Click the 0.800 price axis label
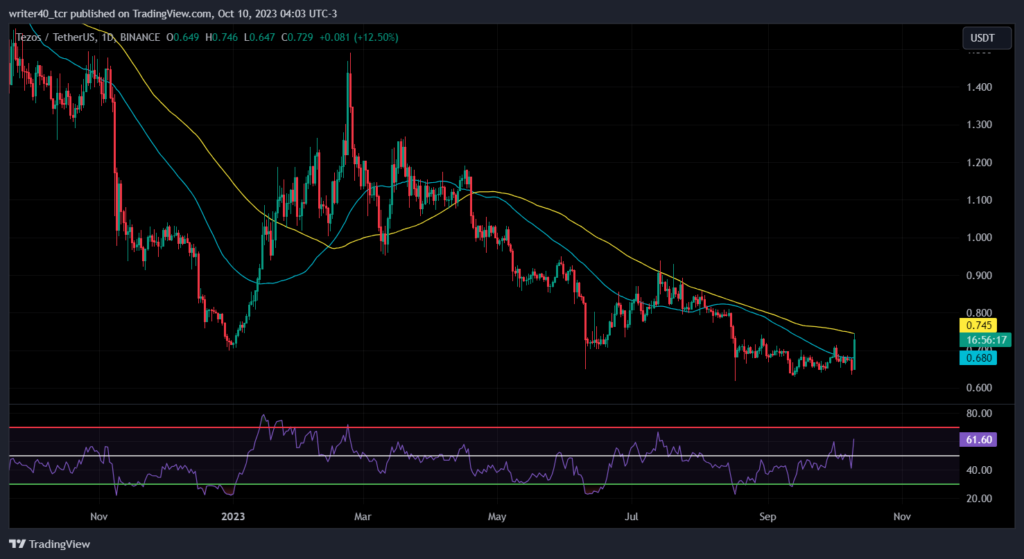Viewport: 1024px width, 559px height. [979, 312]
